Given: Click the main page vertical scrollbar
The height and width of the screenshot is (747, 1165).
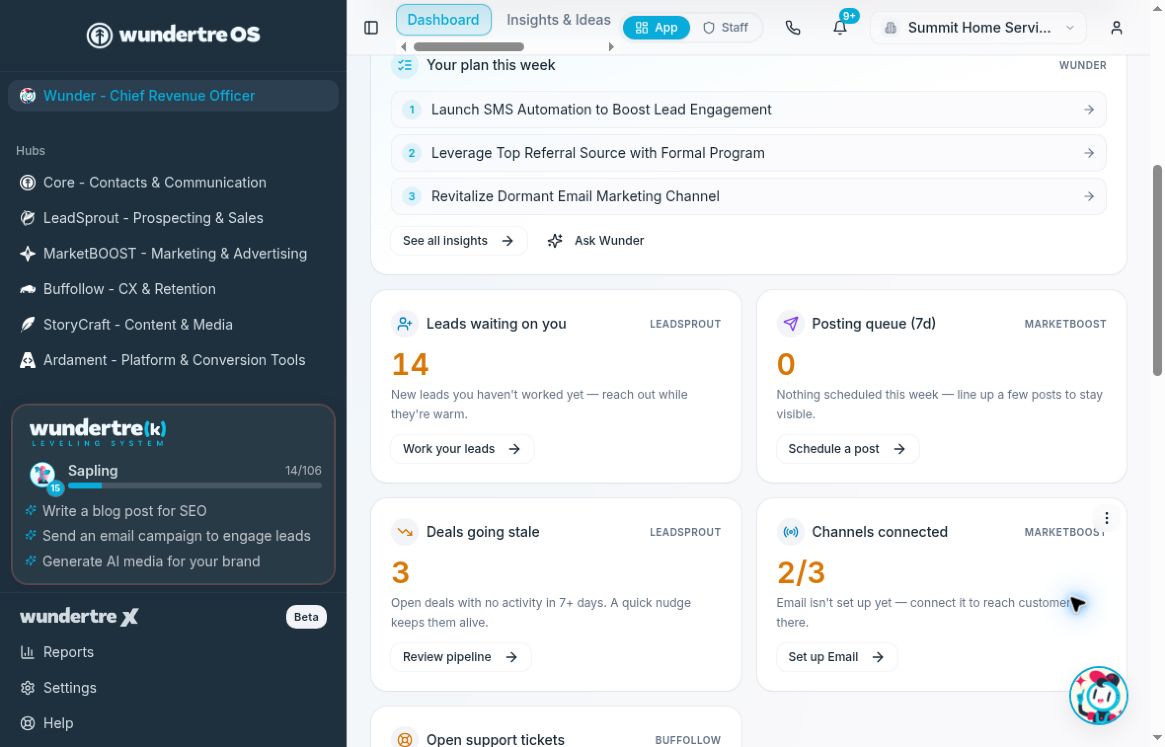Looking at the screenshot, I should click(1157, 271).
